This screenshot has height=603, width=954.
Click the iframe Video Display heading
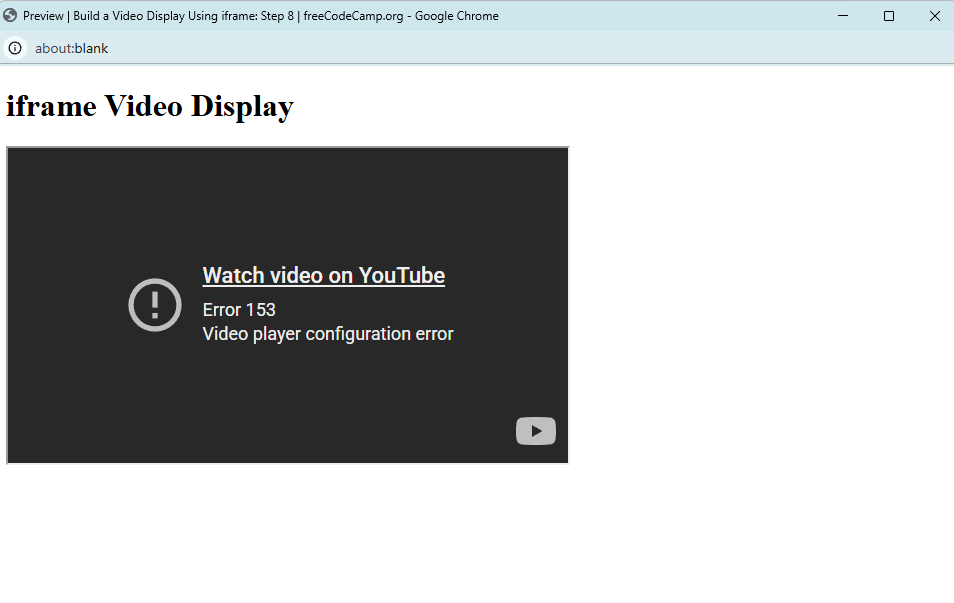click(x=150, y=106)
